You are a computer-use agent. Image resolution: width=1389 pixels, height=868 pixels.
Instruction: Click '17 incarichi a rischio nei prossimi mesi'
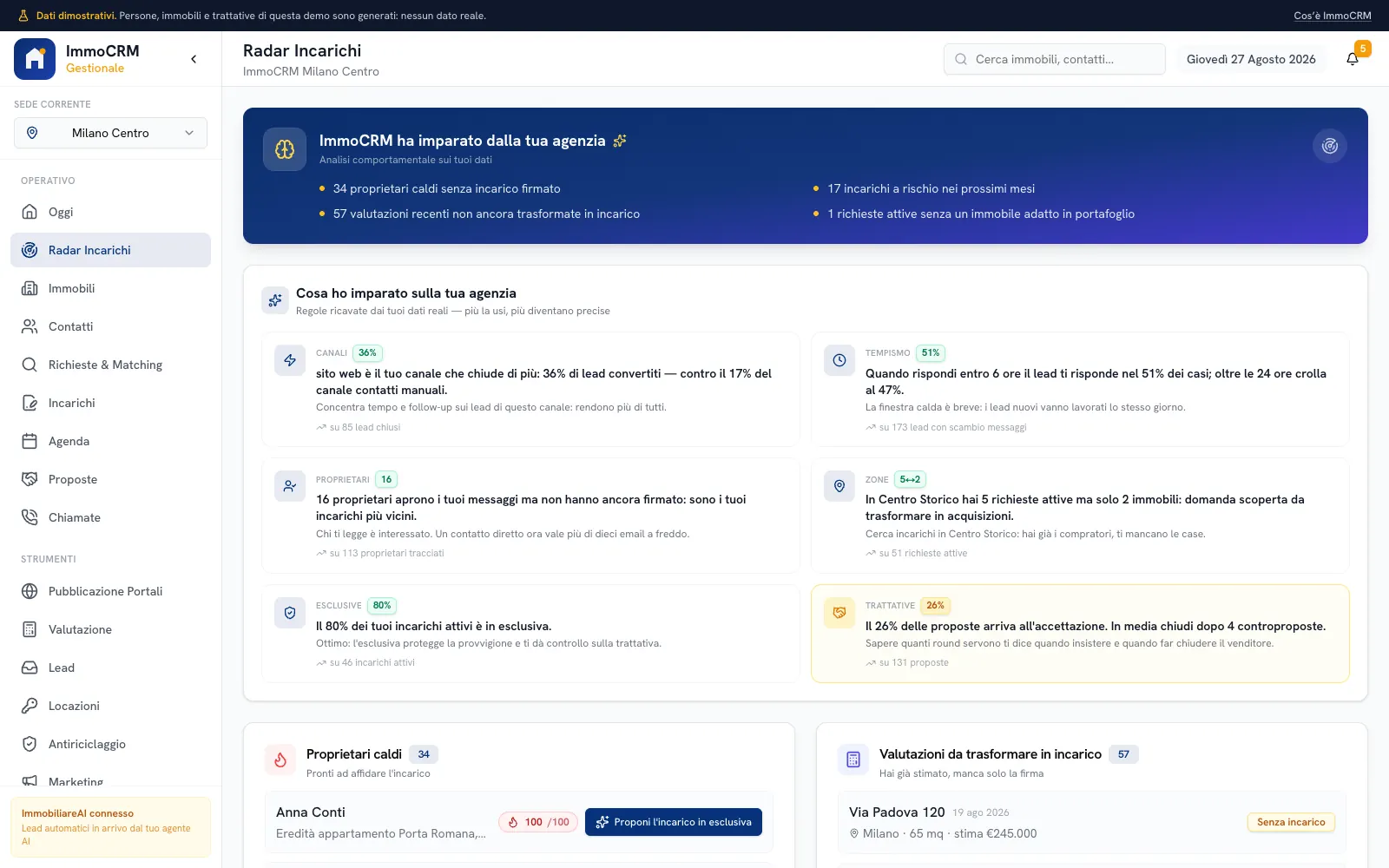pyautogui.click(x=931, y=188)
